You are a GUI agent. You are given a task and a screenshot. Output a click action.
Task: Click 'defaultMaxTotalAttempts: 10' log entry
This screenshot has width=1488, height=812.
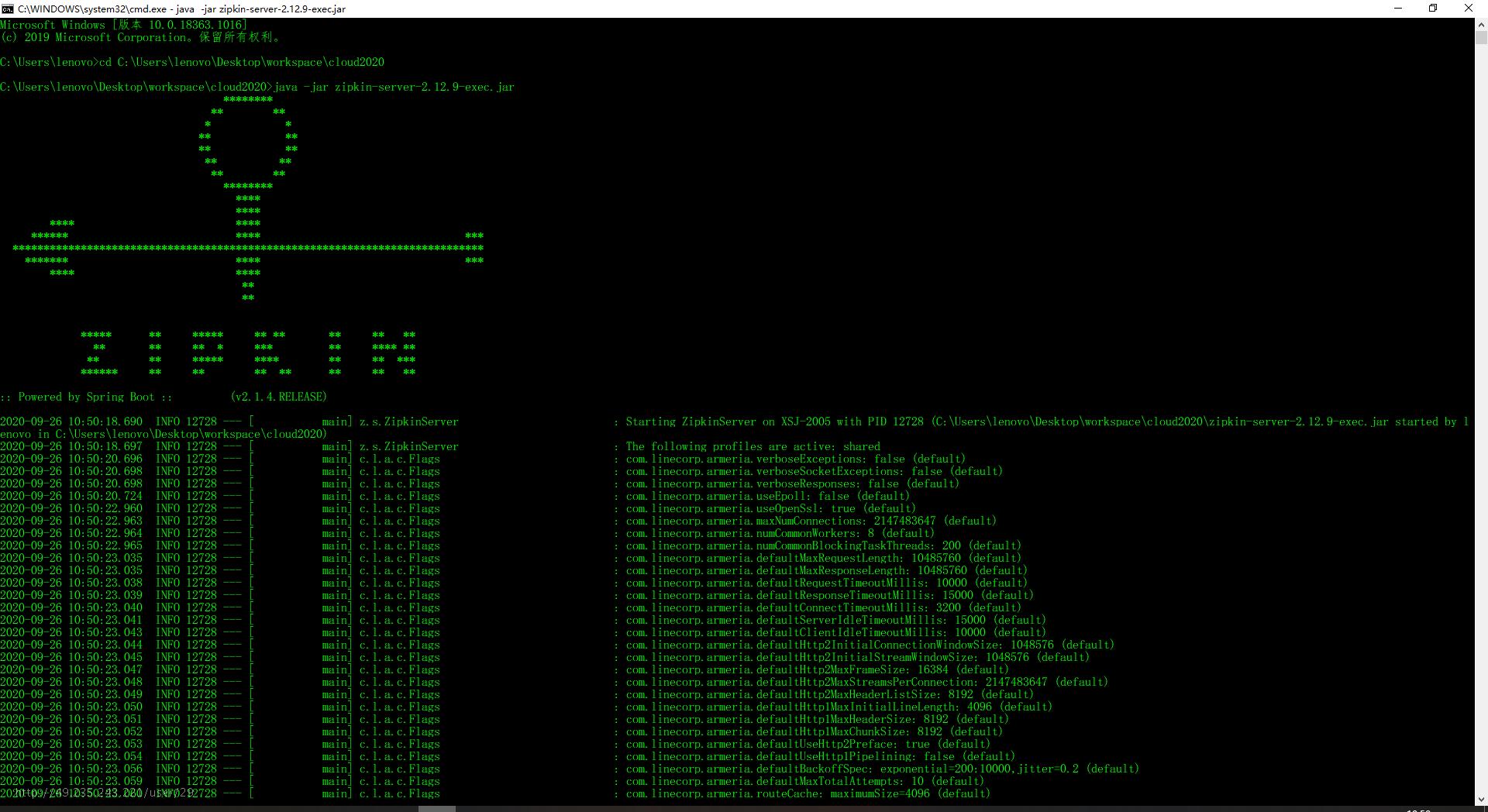point(805,781)
